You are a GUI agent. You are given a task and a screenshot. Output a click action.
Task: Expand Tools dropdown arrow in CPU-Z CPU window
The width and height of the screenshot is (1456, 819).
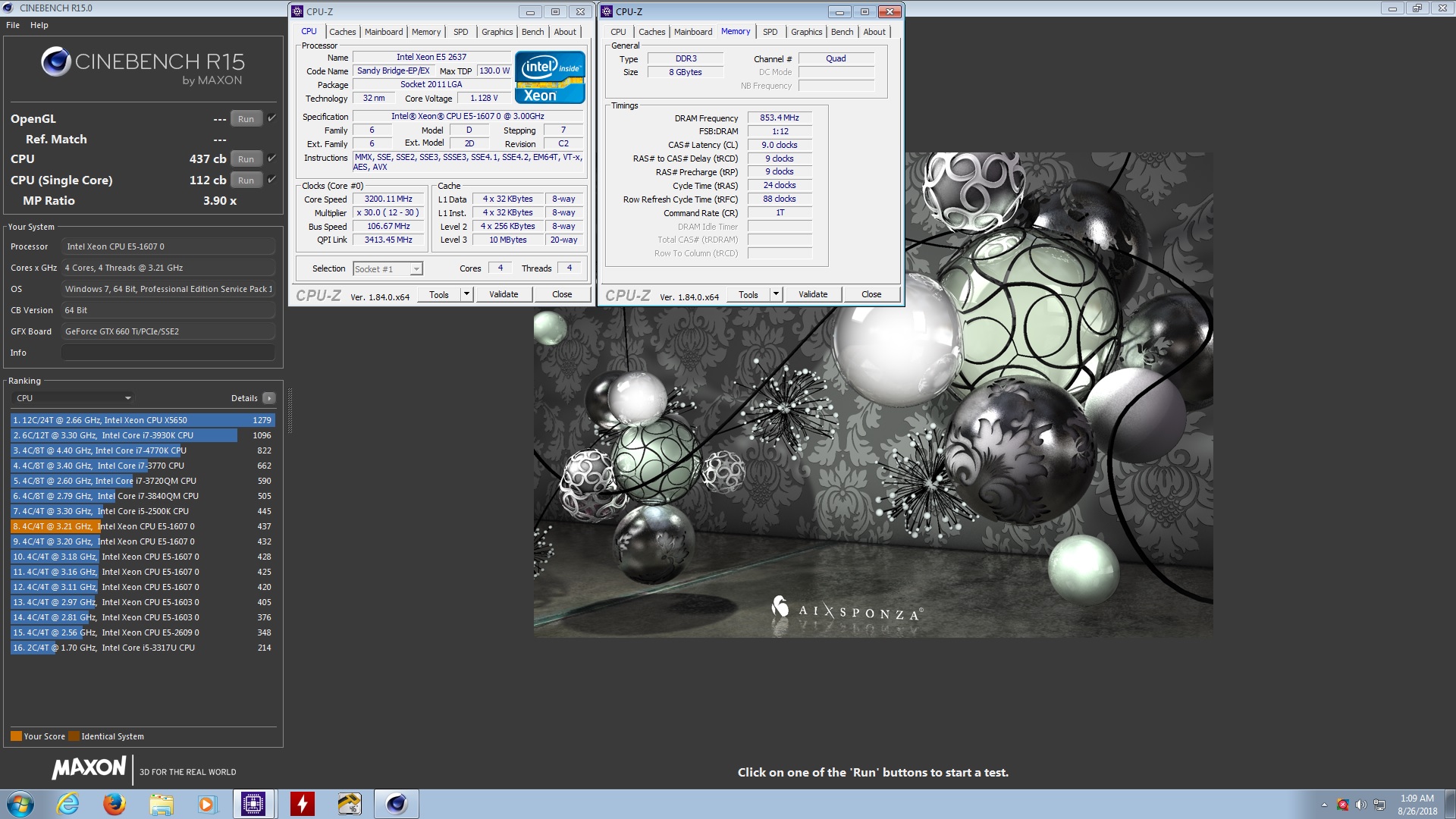pyautogui.click(x=466, y=294)
